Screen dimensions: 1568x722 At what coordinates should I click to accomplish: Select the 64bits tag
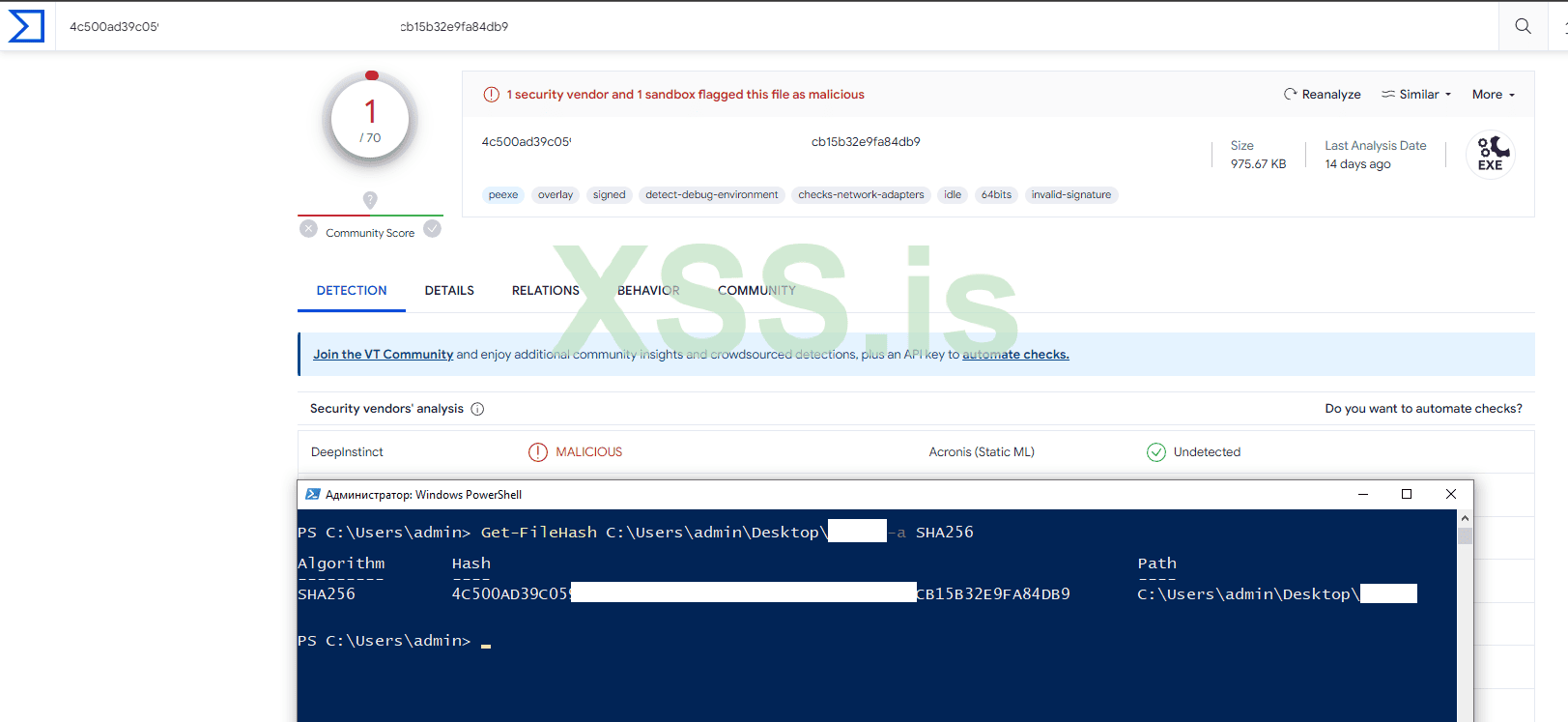click(996, 194)
